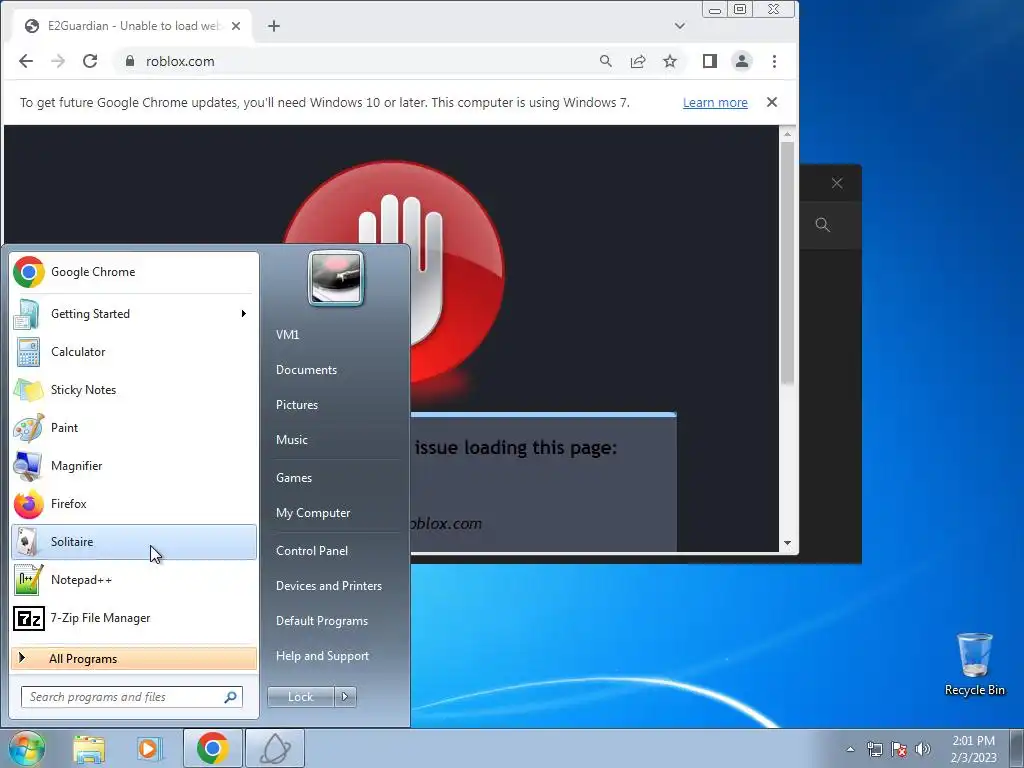Click the volume speaker tray icon
This screenshot has height=768, width=1024.
coord(922,749)
